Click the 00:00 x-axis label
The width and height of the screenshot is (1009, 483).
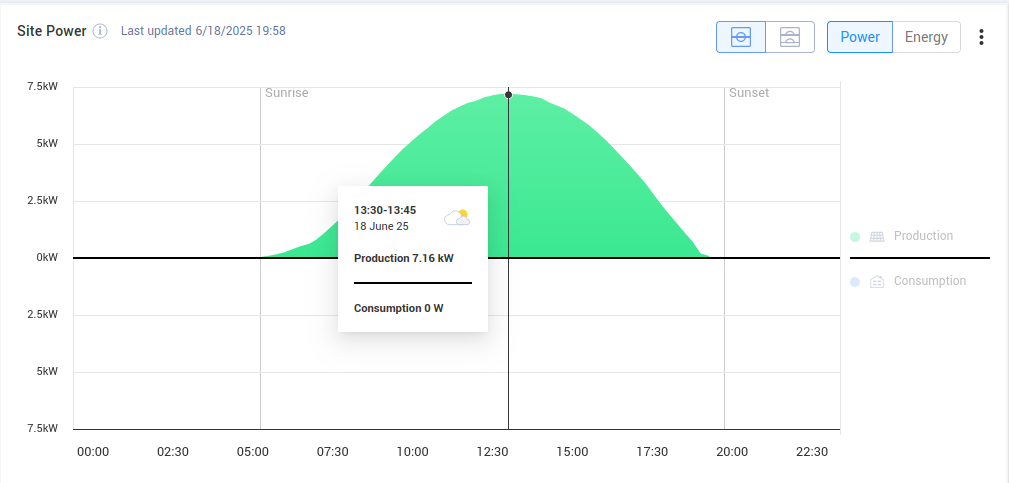pos(93,452)
